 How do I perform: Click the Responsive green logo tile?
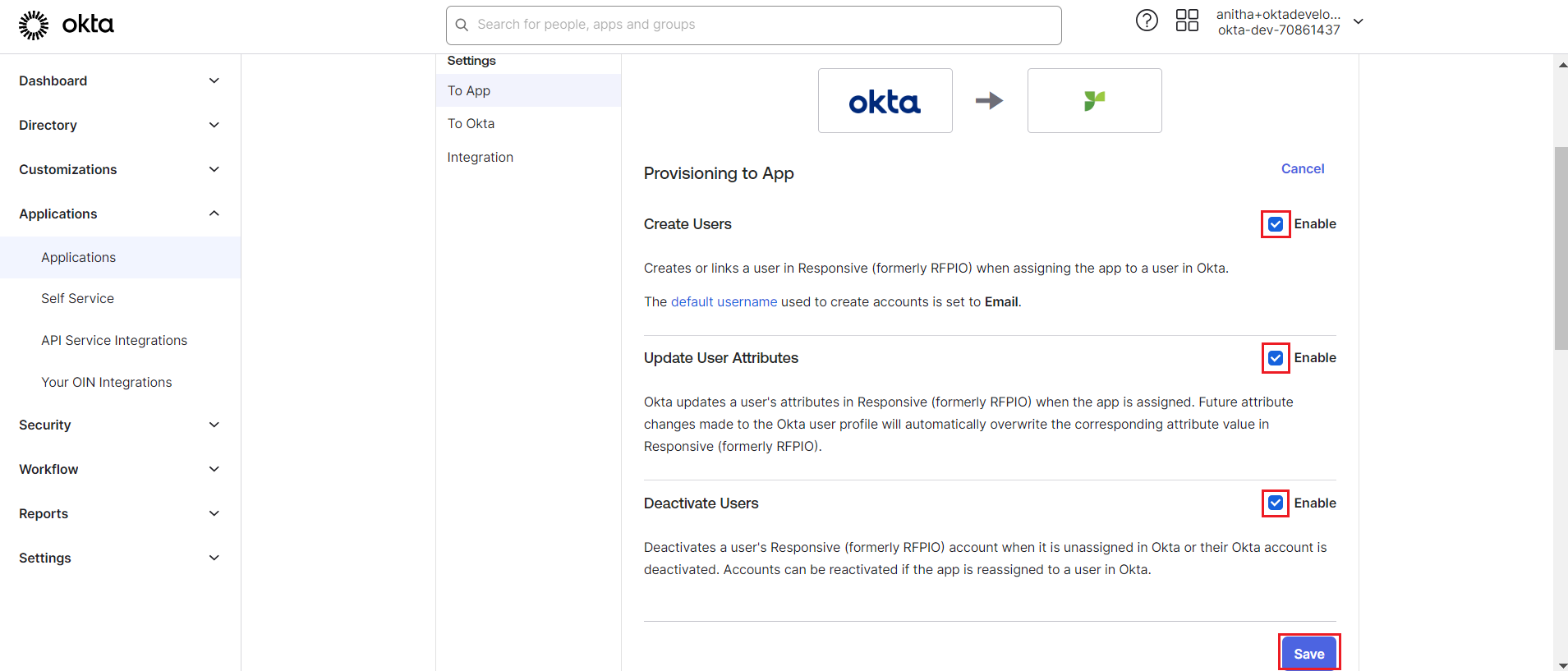tap(1094, 100)
